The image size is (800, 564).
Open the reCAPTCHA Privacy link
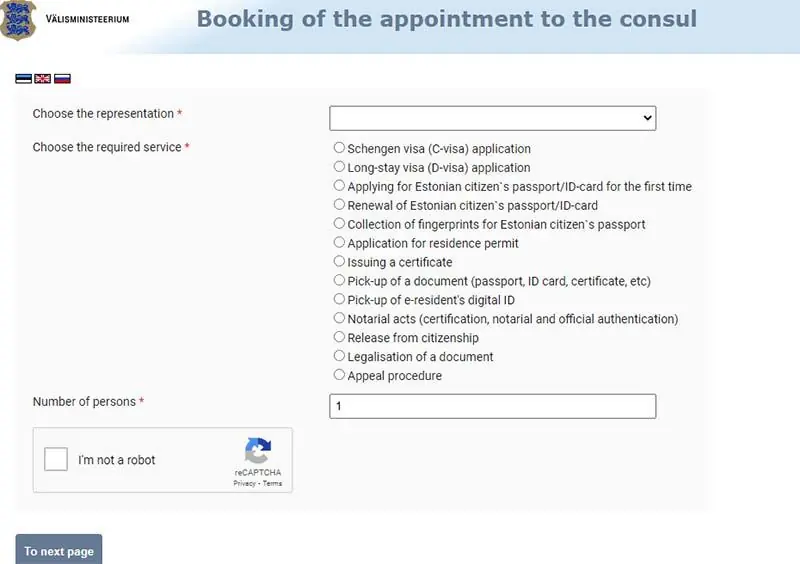(x=244, y=484)
